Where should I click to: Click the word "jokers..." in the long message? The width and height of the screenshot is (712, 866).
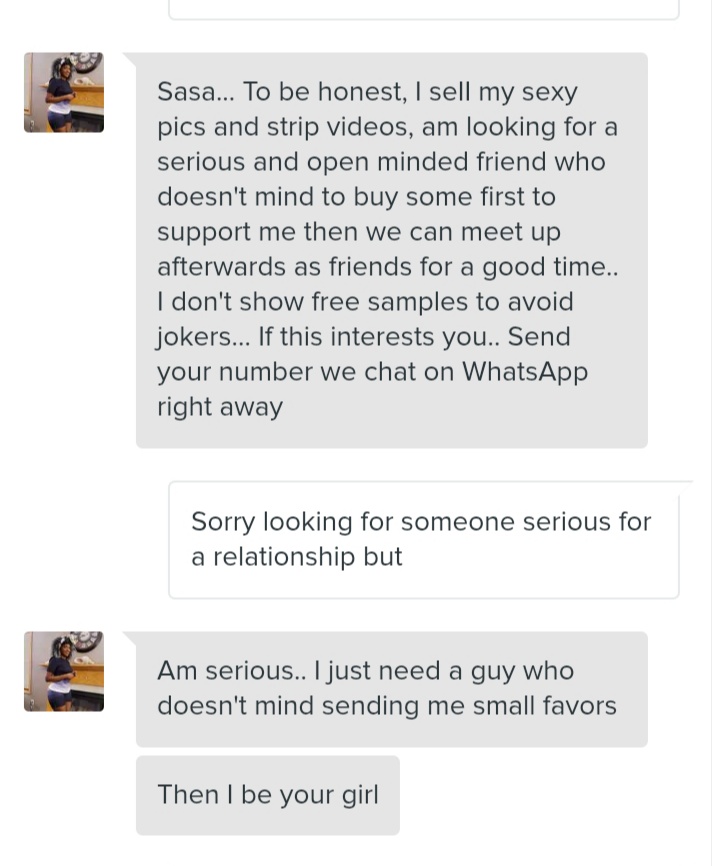(x=203, y=337)
